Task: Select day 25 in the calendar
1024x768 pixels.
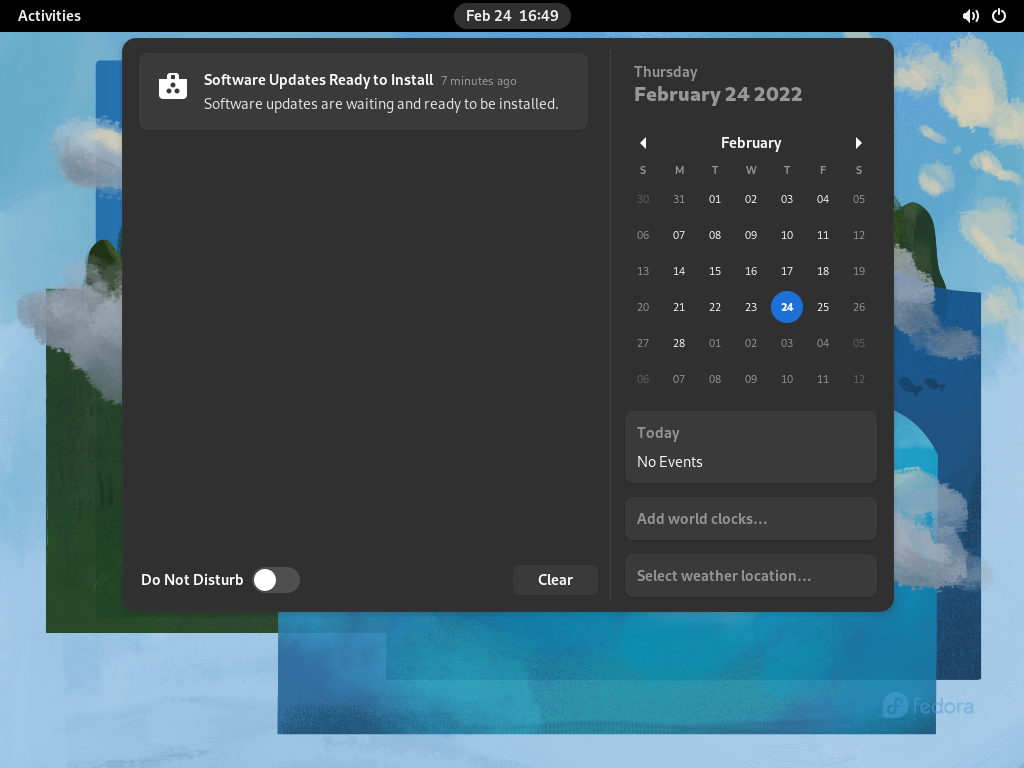Action: 823,307
